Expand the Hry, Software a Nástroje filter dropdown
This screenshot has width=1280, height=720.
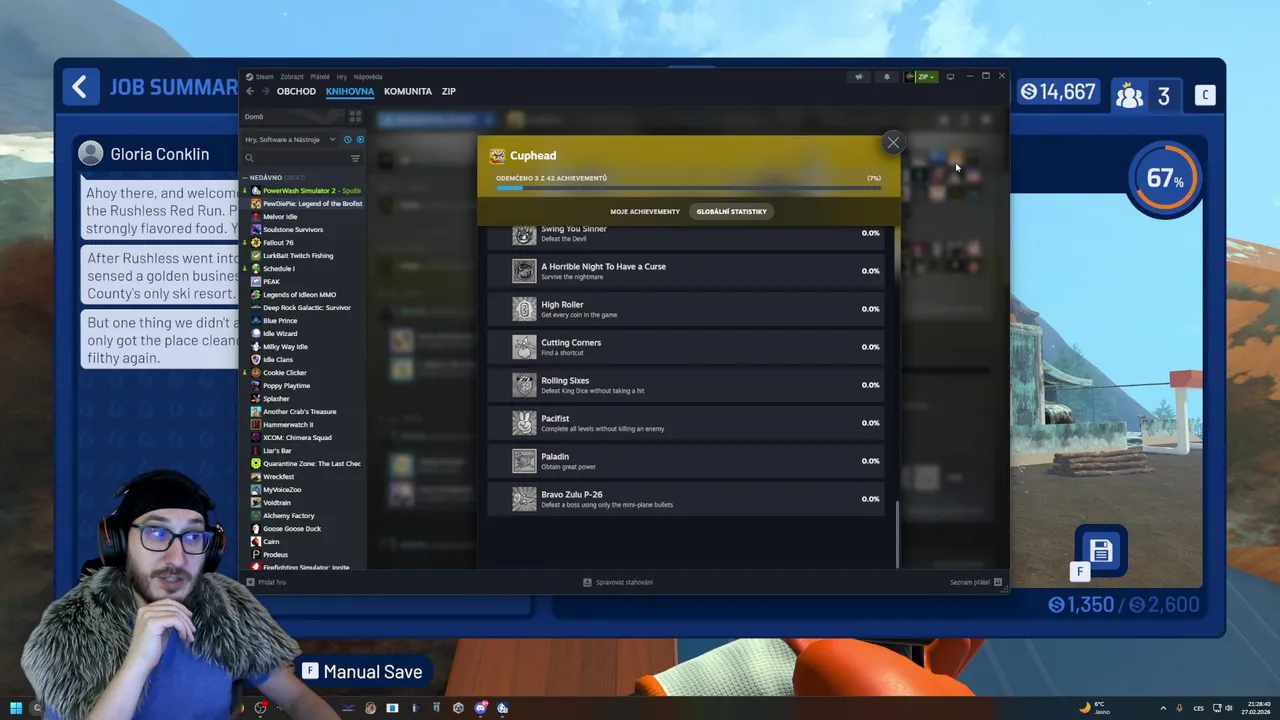click(x=290, y=140)
